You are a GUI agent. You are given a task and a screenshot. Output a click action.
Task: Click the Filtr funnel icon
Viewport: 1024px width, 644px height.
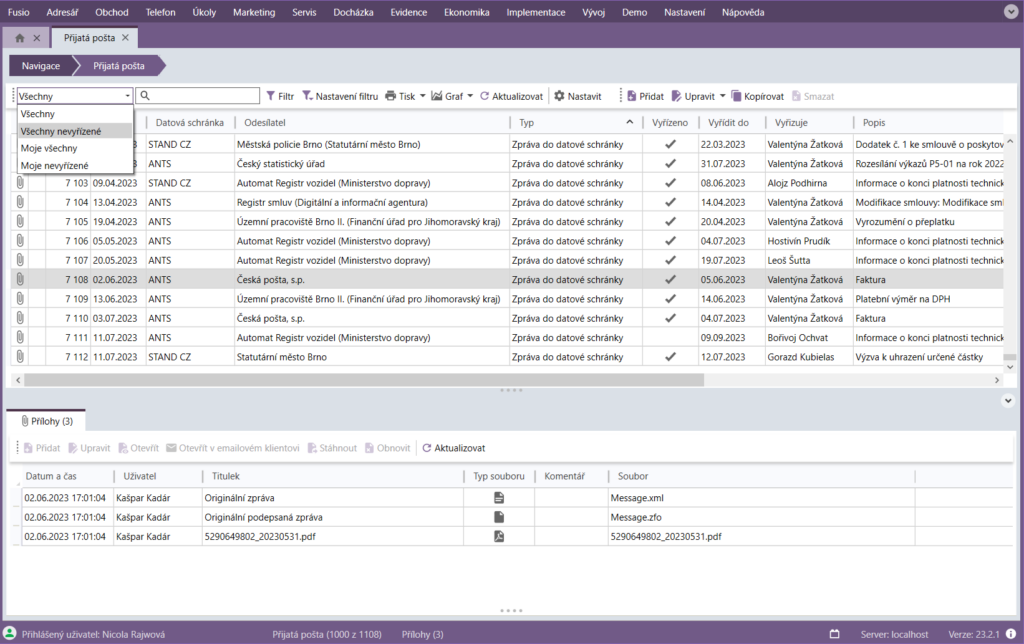tap(270, 96)
